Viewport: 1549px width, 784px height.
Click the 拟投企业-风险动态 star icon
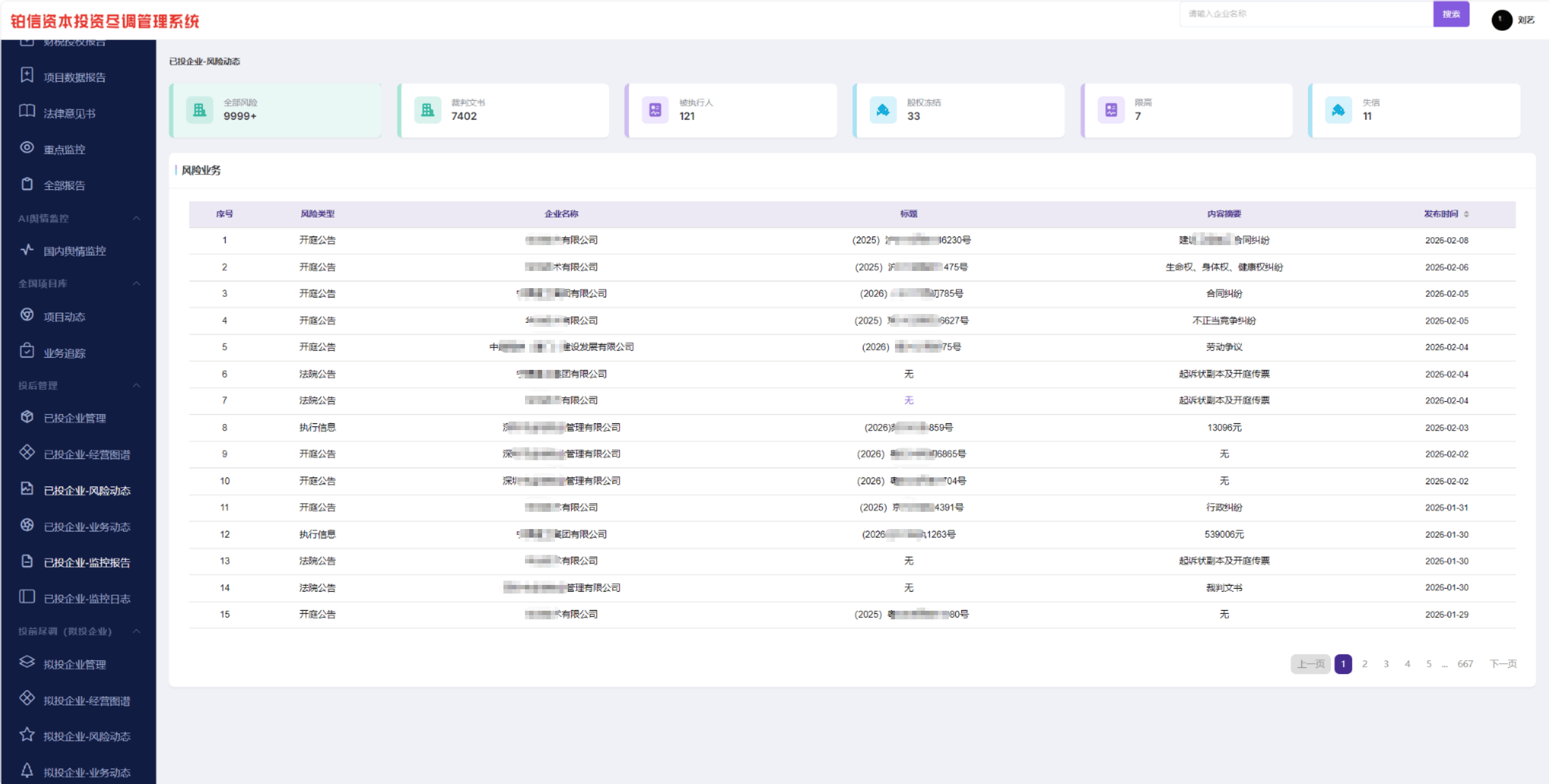26,735
